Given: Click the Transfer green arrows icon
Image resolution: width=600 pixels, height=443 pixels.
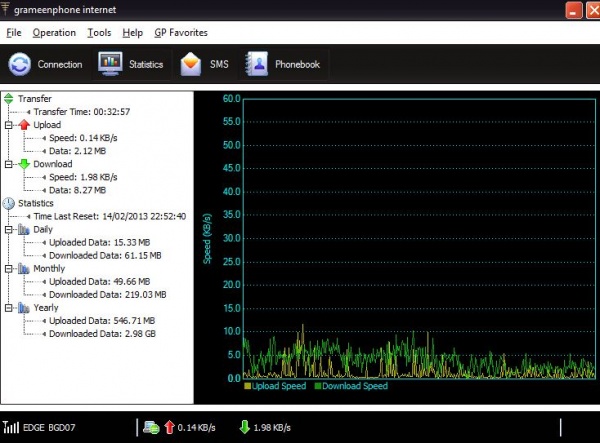Looking at the screenshot, I should (x=9, y=99).
